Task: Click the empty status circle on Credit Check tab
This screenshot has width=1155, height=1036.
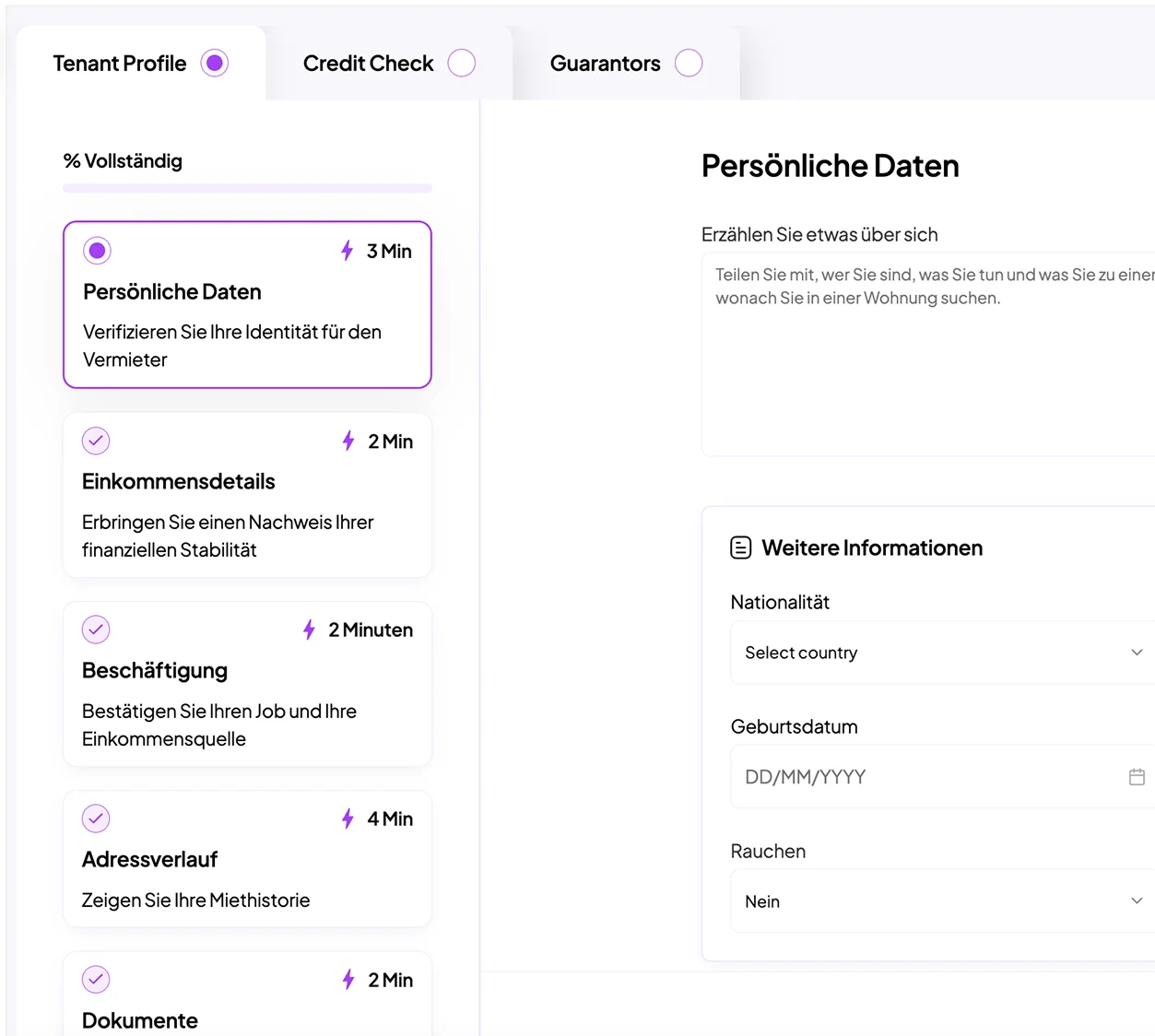Action: click(x=462, y=63)
